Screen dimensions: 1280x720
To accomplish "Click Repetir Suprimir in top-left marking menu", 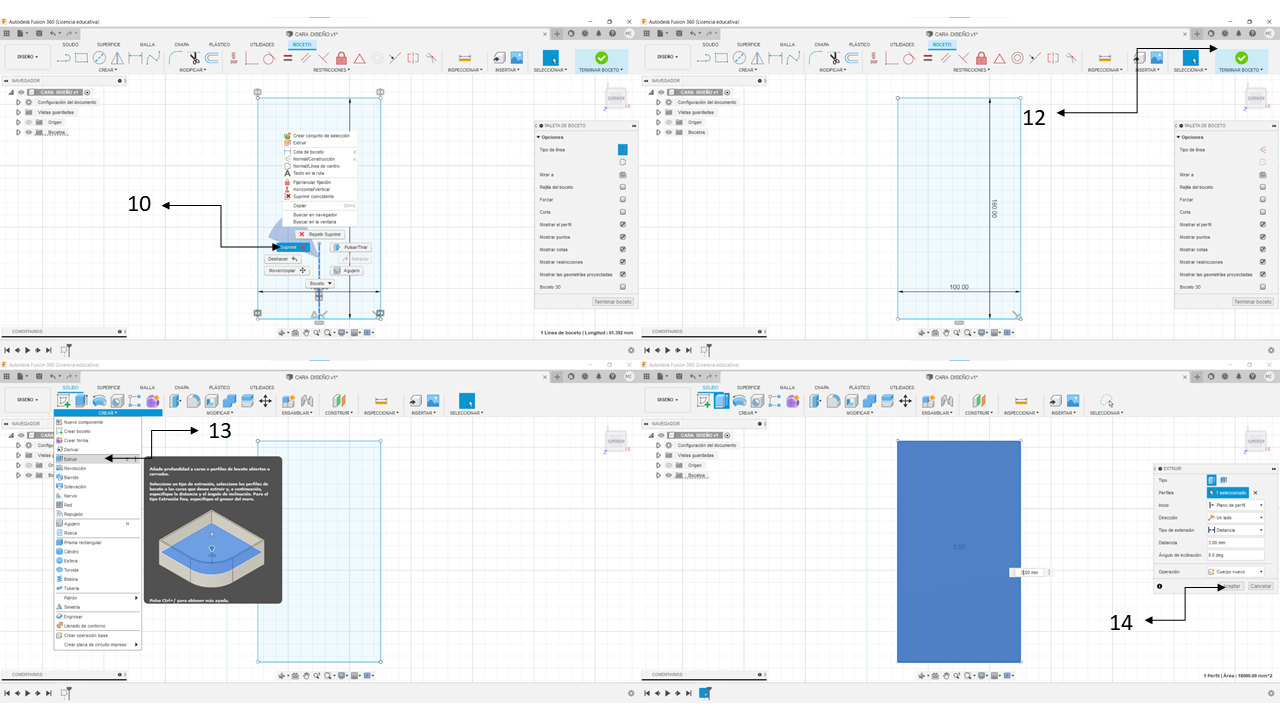I will (x=321, y=233).
